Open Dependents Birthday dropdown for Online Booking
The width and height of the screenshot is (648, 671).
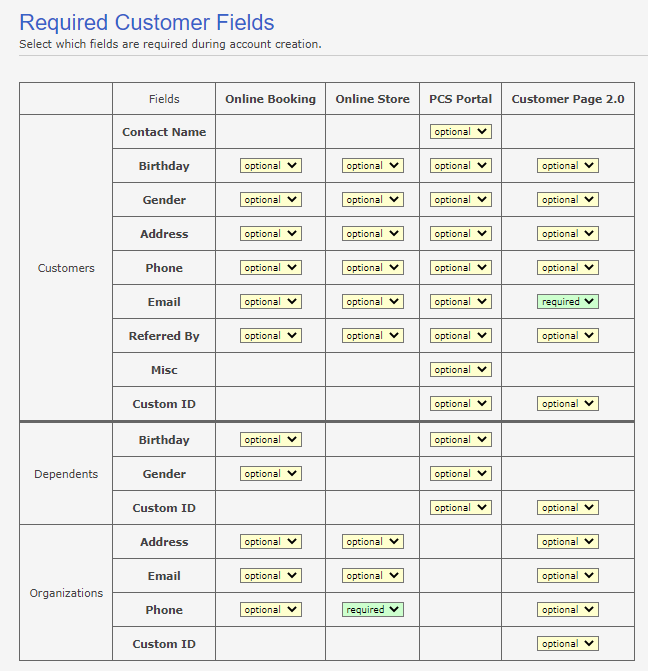click(270, 439)
